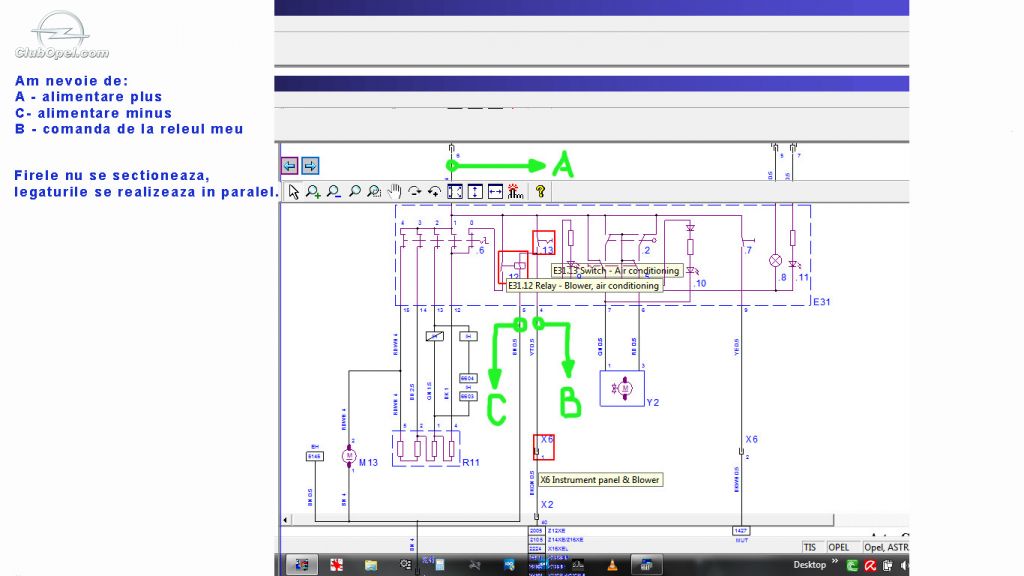Viewport: 1024px width, 576px height.
Task: Select the arrow pointer tool
Action: (x=294, y=192)
